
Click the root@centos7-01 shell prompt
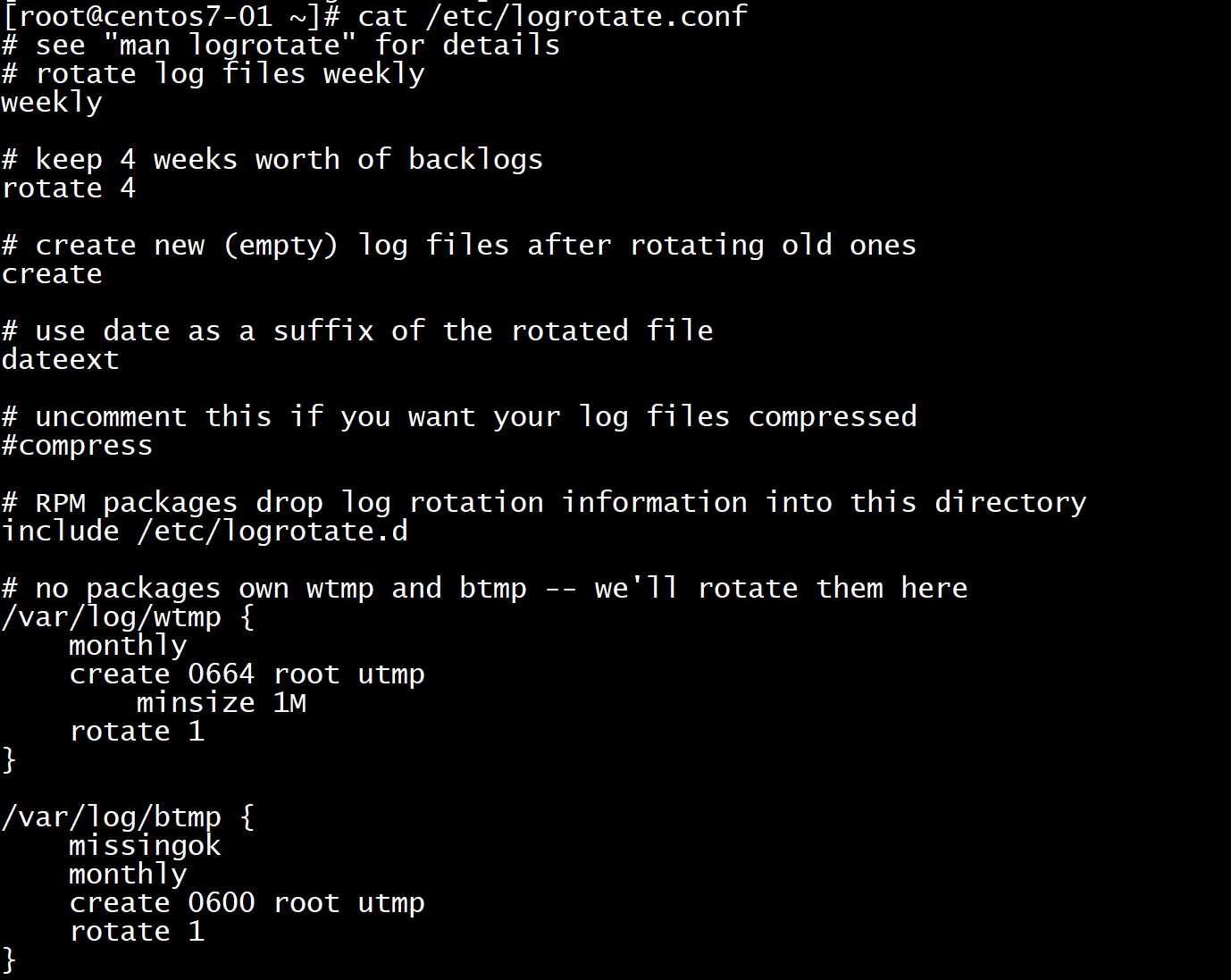tap(172, 16)
